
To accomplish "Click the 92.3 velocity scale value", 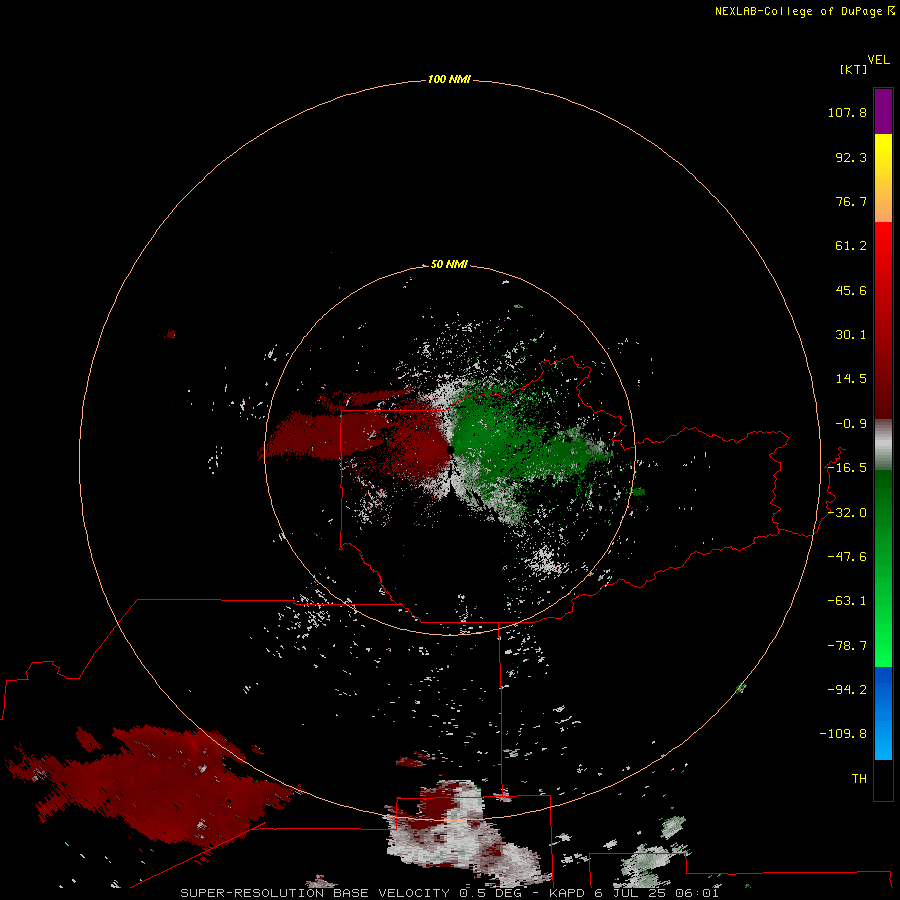I will 851,157.
